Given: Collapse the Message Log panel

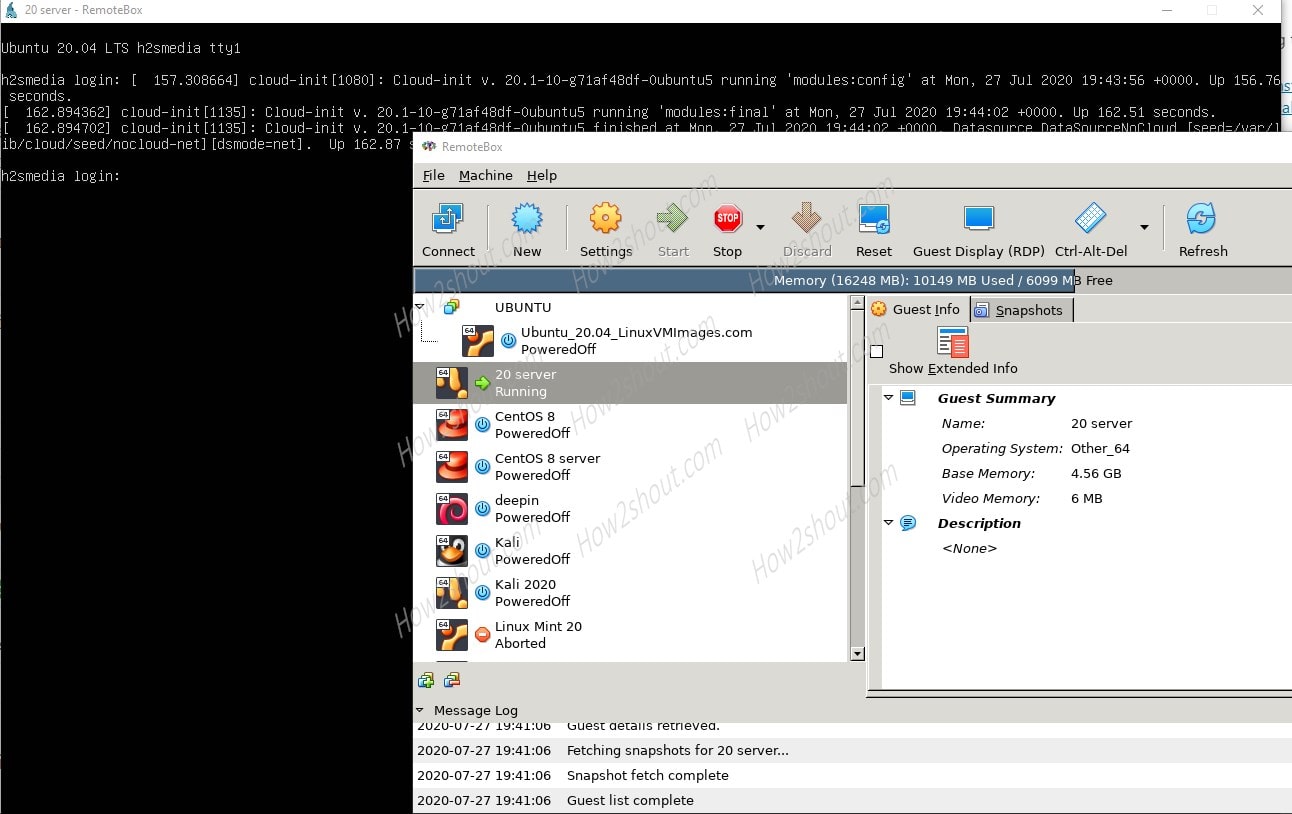Looking at the screenshot, I should [x=420, y=710].
